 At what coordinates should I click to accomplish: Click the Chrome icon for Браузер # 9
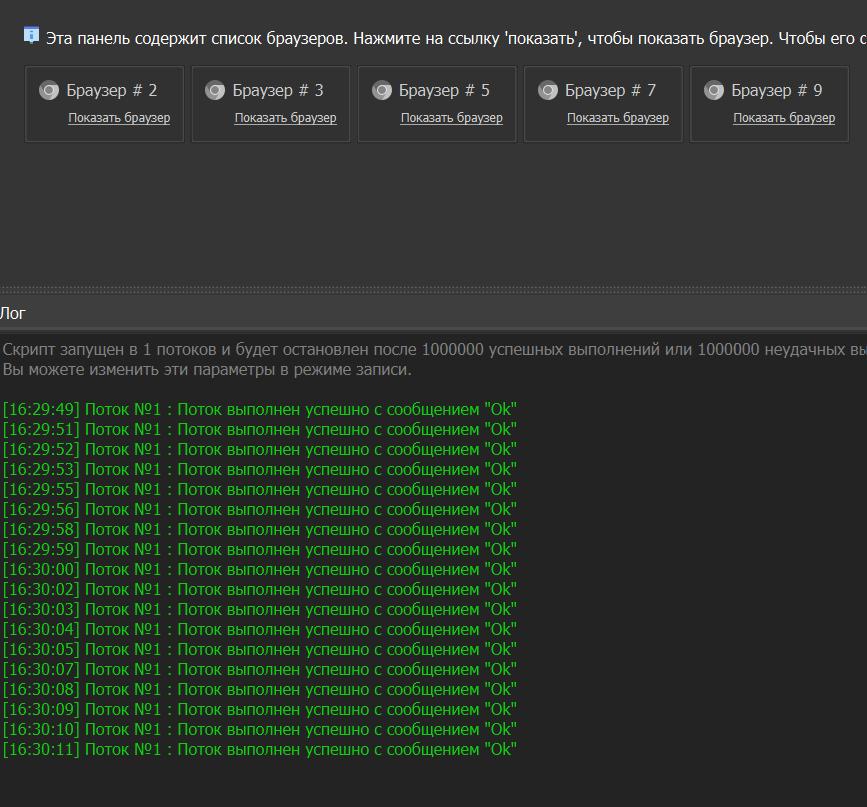click(x=713, y=91)
